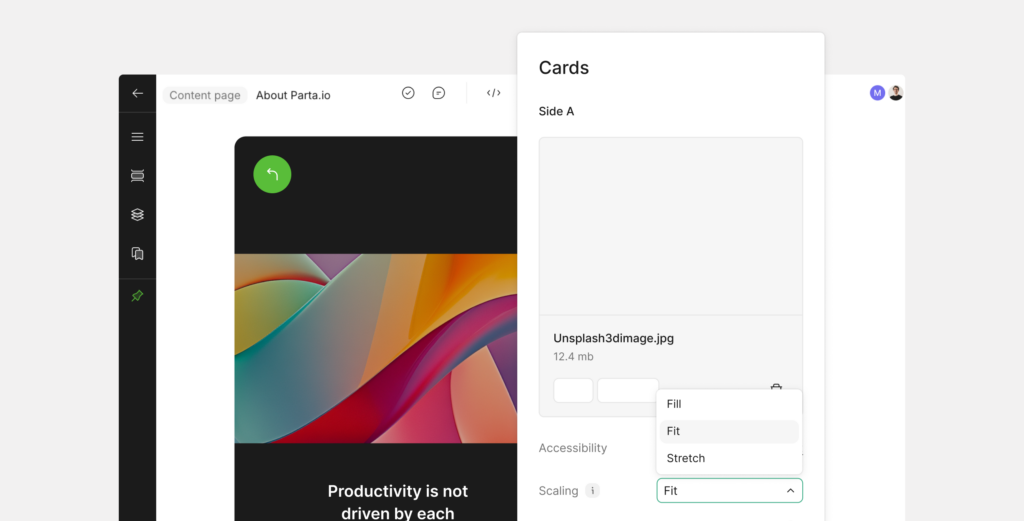The image size is (1024, 521).
Task: Click the back arrow in the sidebar
Action: click(x=137, y=93)
